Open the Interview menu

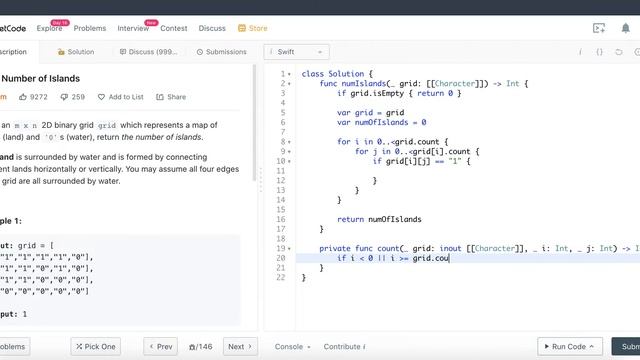(x=133, y=28)
